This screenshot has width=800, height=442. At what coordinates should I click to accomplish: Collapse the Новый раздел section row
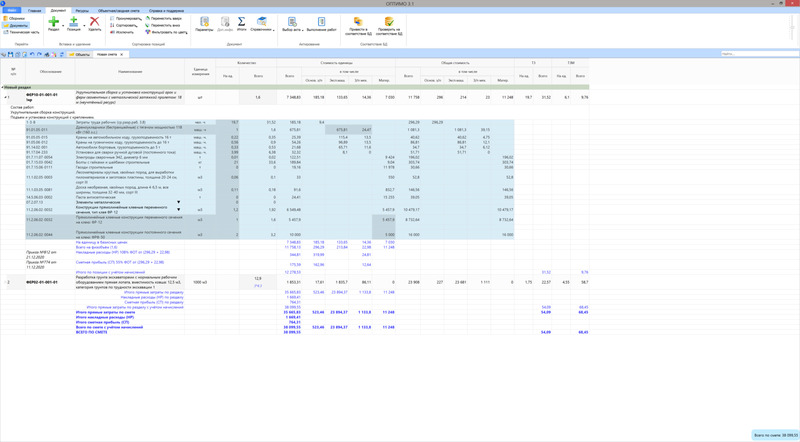point(3,87)
